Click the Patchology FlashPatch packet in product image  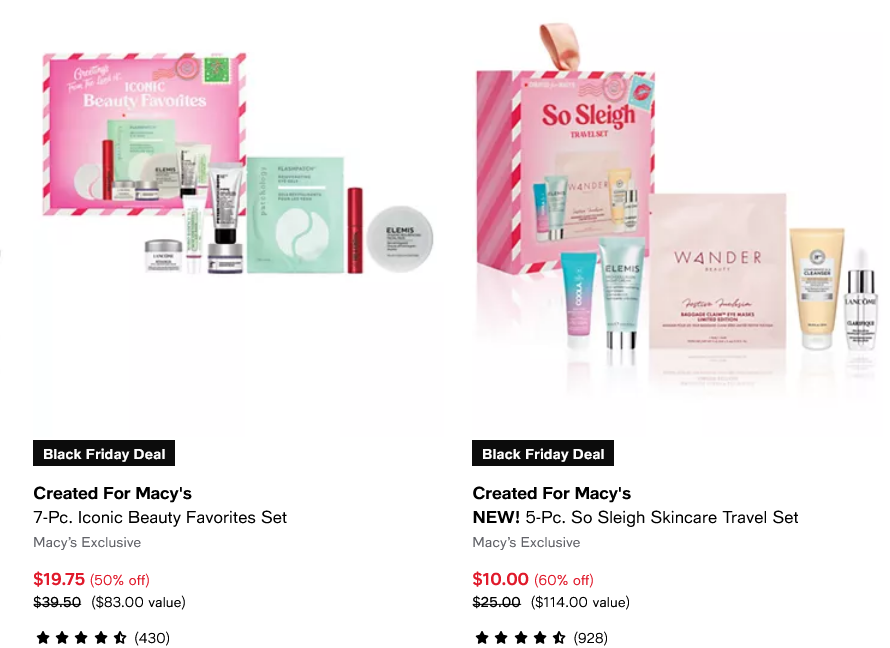pos(295,215)
